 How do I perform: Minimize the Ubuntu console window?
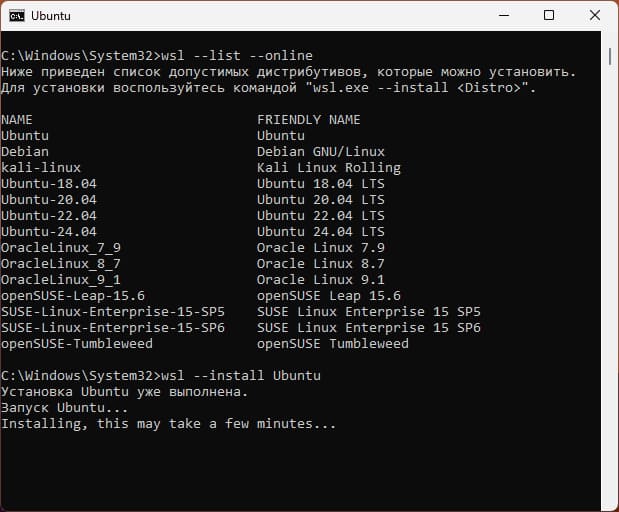pos(504,15)
